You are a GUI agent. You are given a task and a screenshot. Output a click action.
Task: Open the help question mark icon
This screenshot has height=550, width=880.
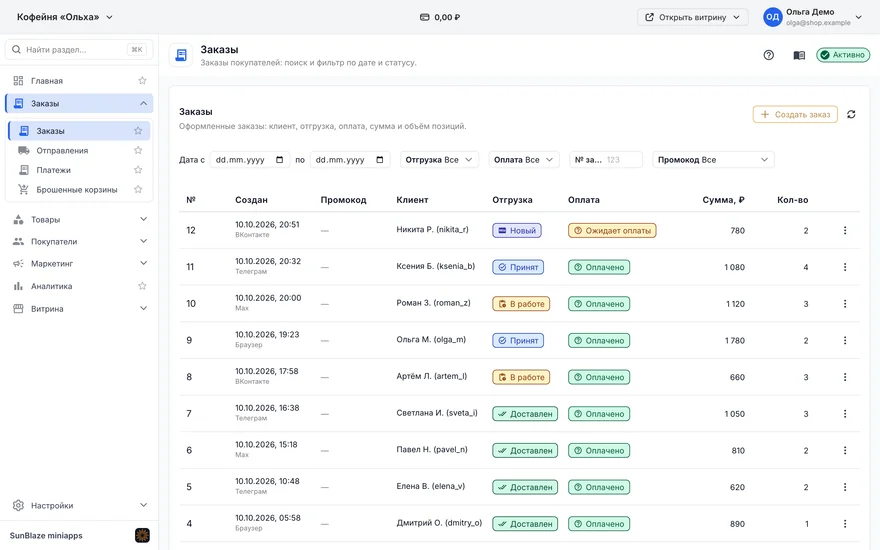click(x=768, y=55)
